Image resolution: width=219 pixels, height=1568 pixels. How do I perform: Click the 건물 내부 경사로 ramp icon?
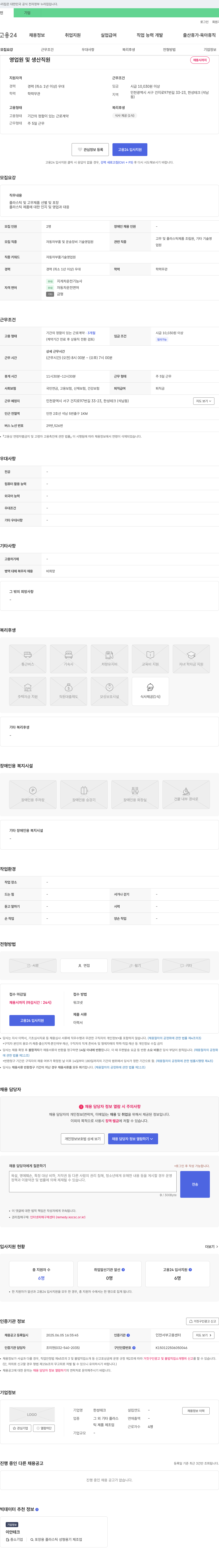tap(186, 794)
